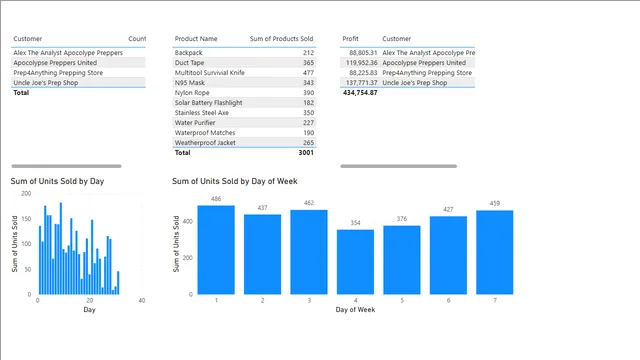Screen dimensions: 640x360
Task: Click the Customer column header in first table
Action: click(x=27, y=39)
